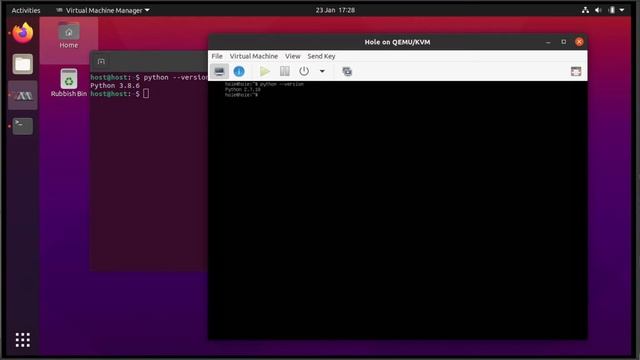Screen dimensions: 640x360
Task: Switch to fullscreen view icon
Action: (576, 71)
